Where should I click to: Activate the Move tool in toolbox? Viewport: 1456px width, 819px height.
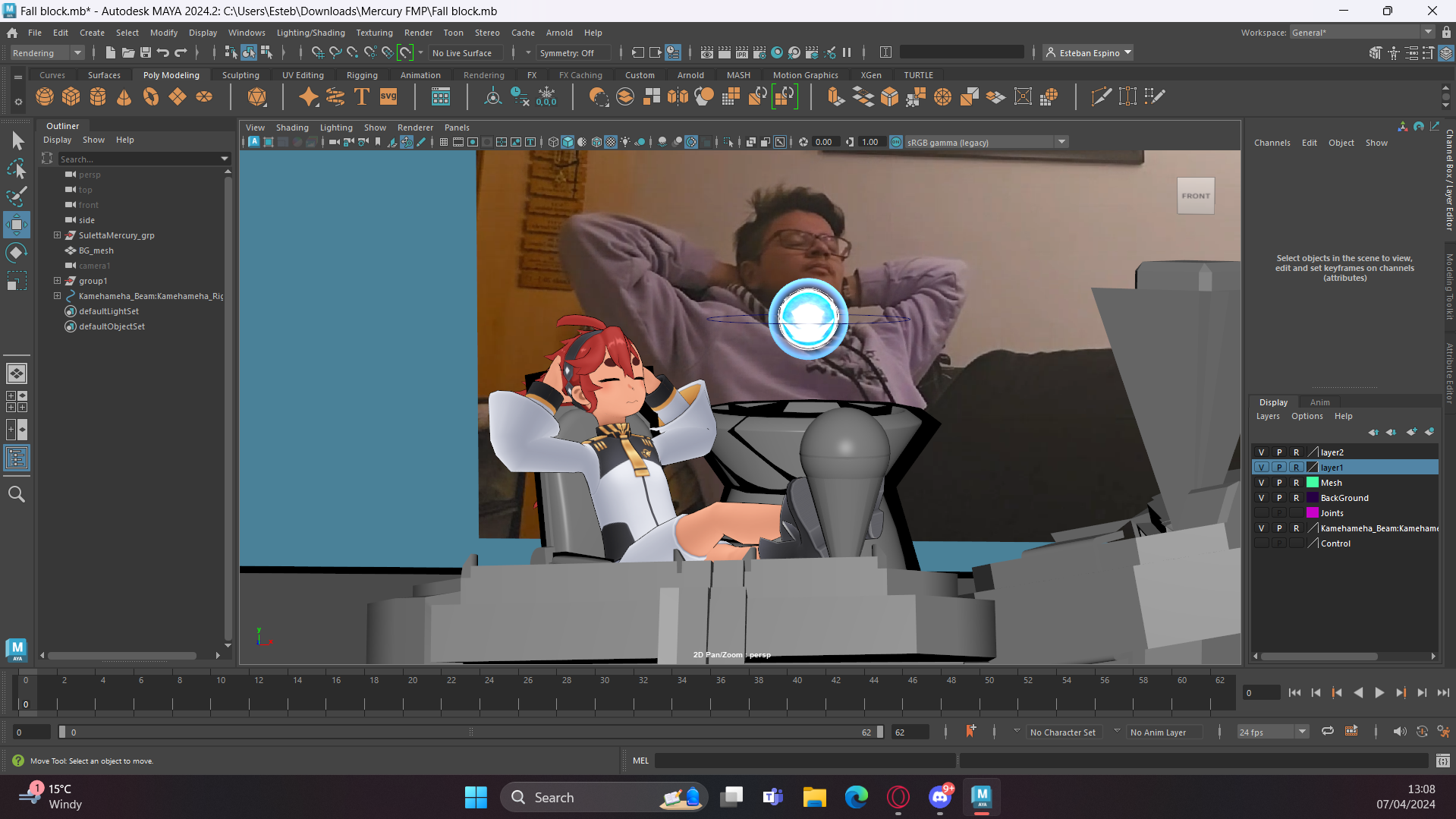17,225
